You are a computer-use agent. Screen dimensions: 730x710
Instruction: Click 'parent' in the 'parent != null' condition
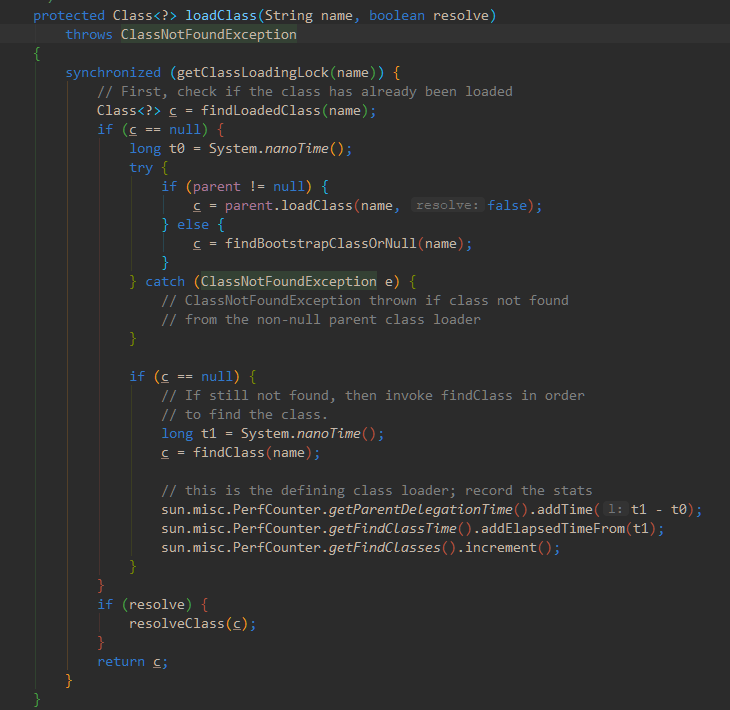coord(216,187)
